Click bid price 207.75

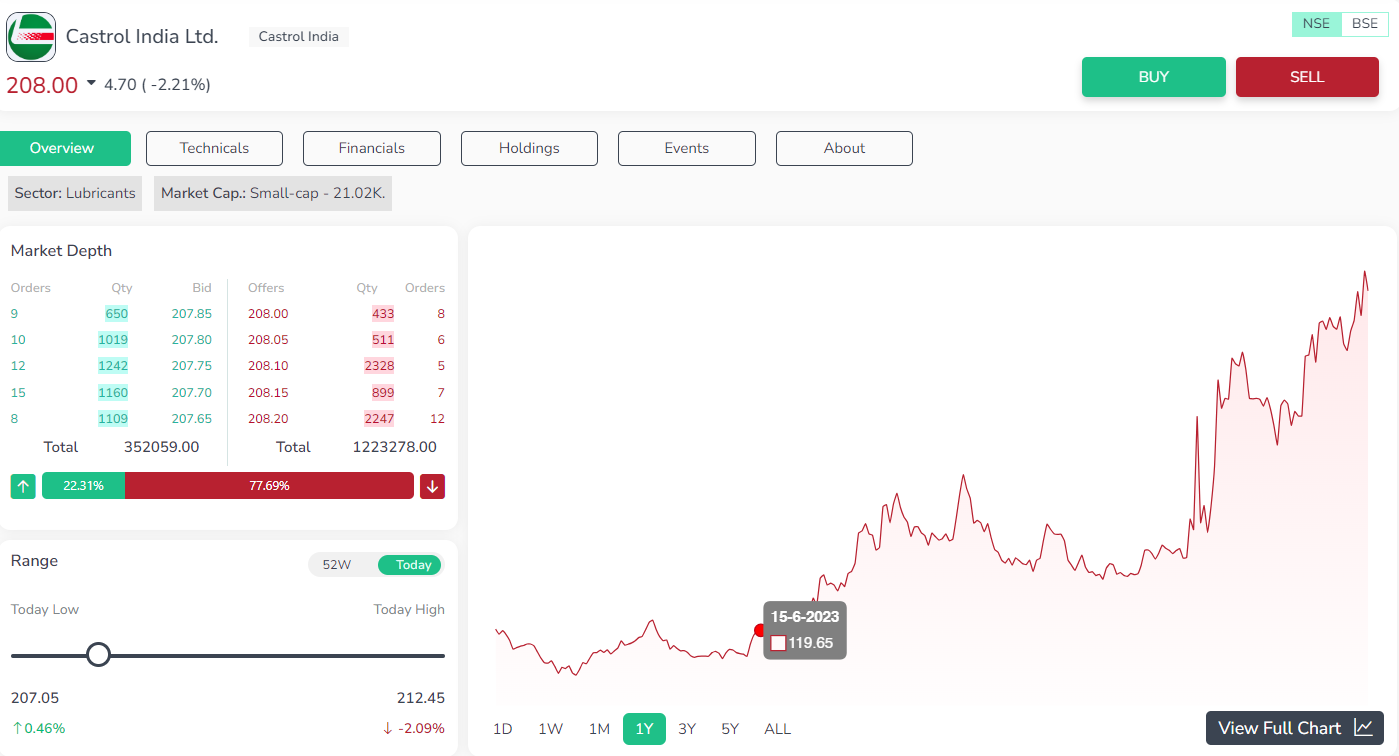point(192,366)
